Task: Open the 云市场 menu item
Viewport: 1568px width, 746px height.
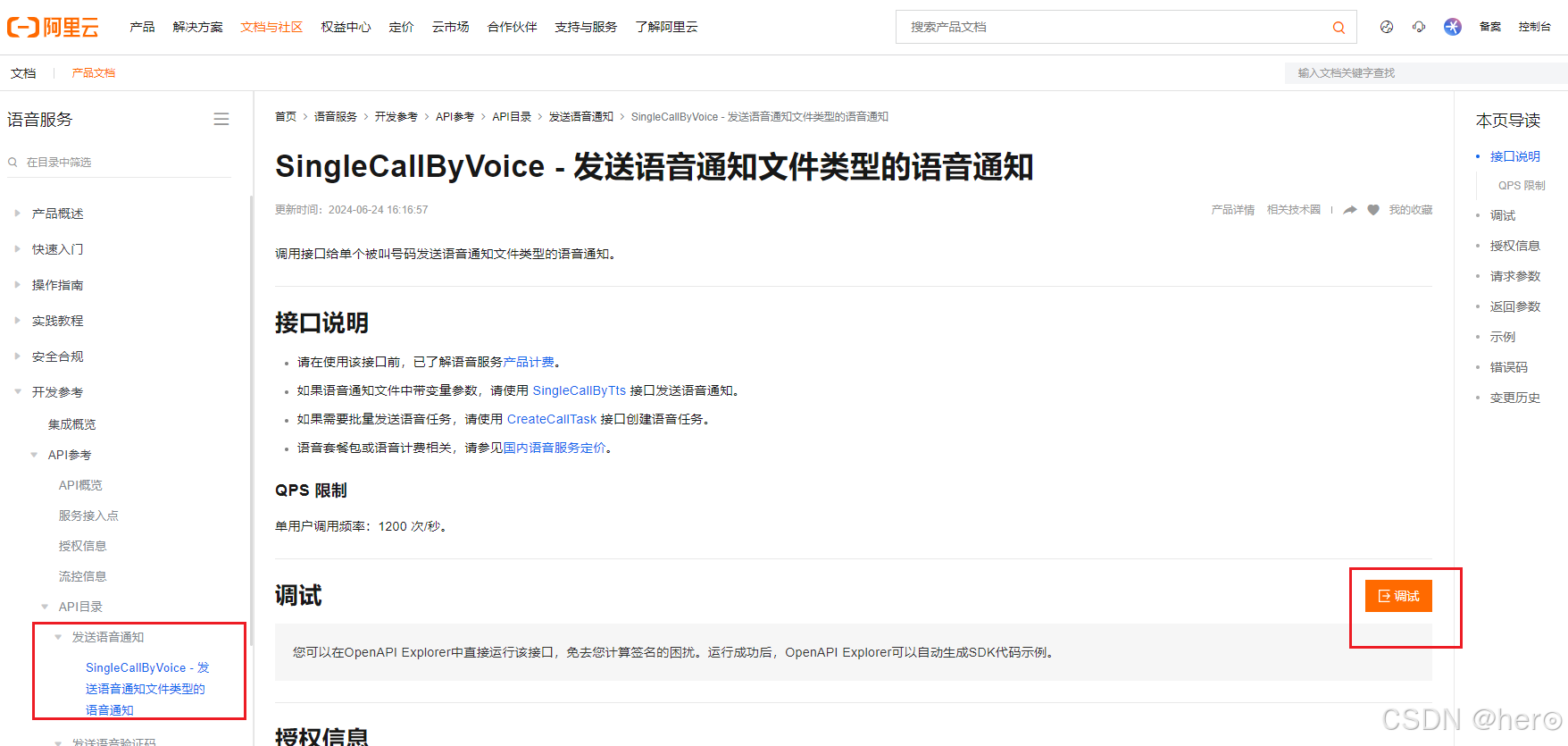Action: [450, 27]
